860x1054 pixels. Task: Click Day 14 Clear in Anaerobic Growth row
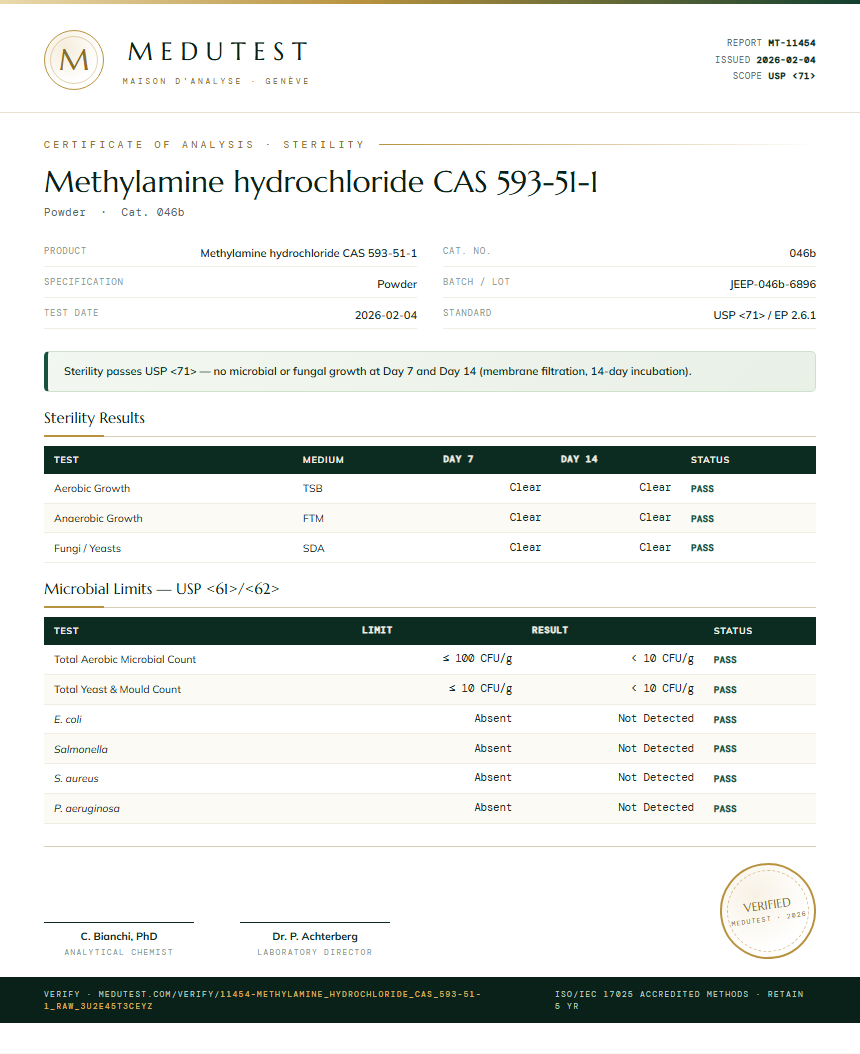pyautogui.click(x=655, y=518)
